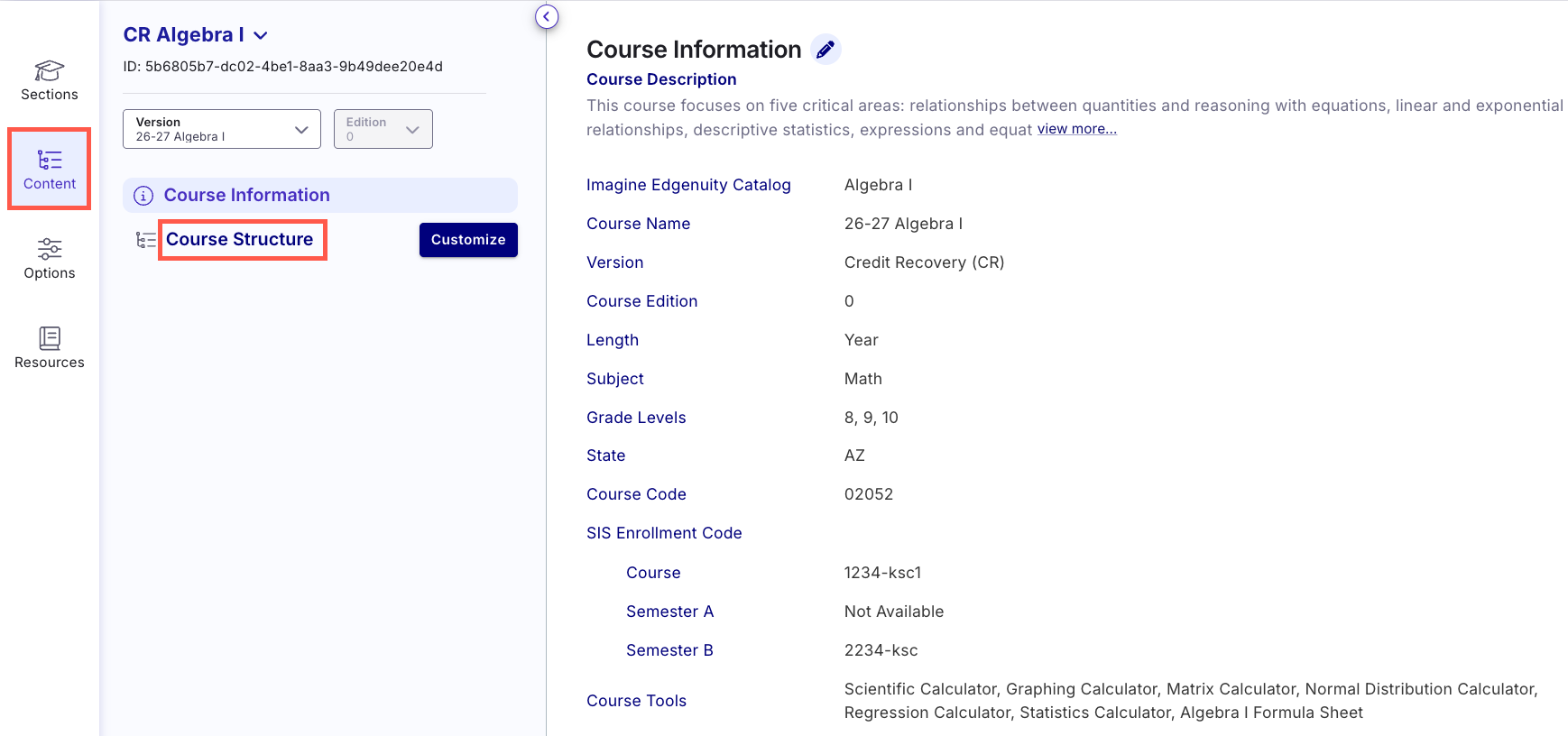Image resolution: width=1568 pixels, height=736 pixels.
Task: Click the Semester B label
Action: 669,650
